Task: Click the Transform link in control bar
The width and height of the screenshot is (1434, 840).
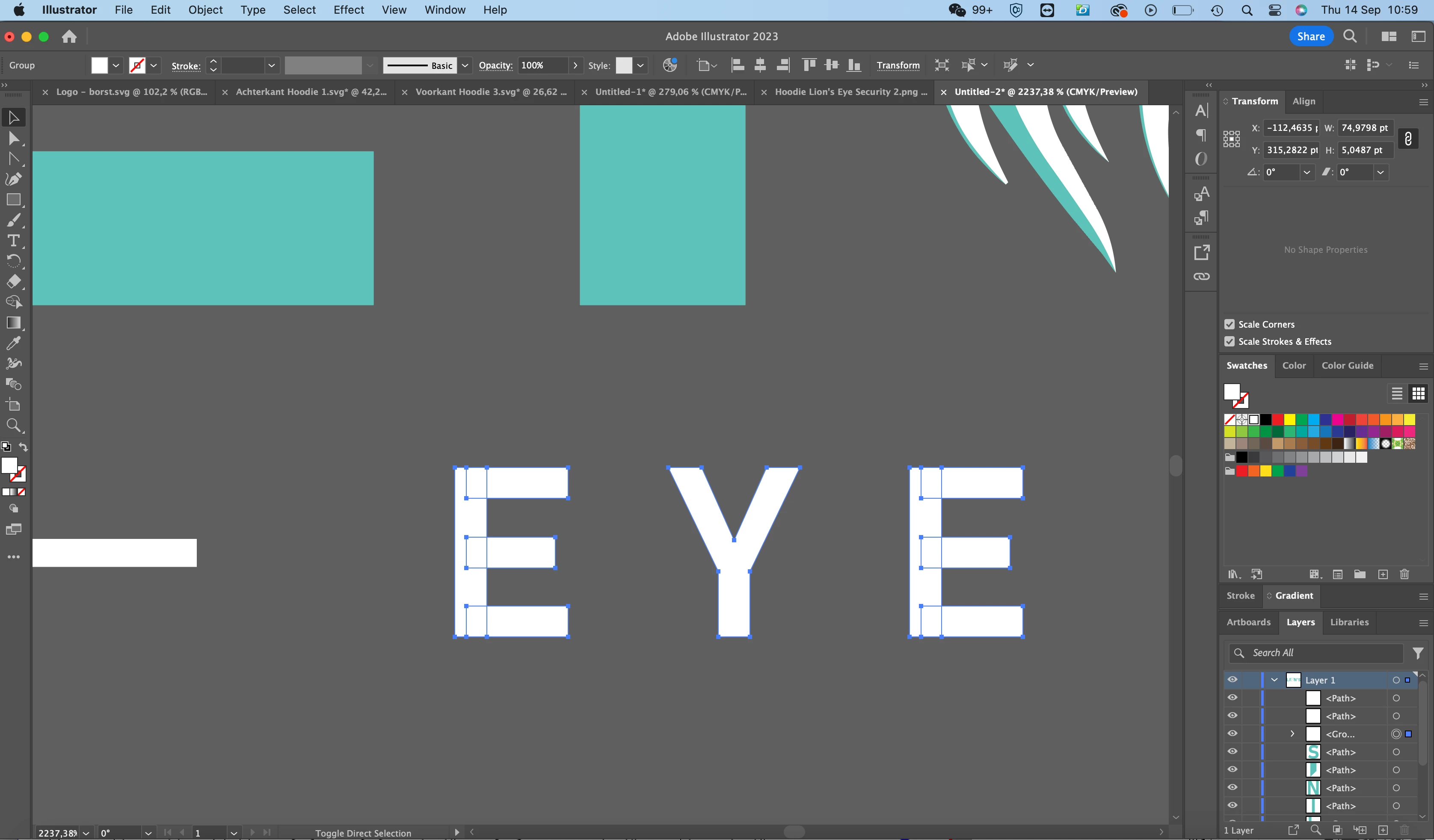Action: click(x=898, y=65)
